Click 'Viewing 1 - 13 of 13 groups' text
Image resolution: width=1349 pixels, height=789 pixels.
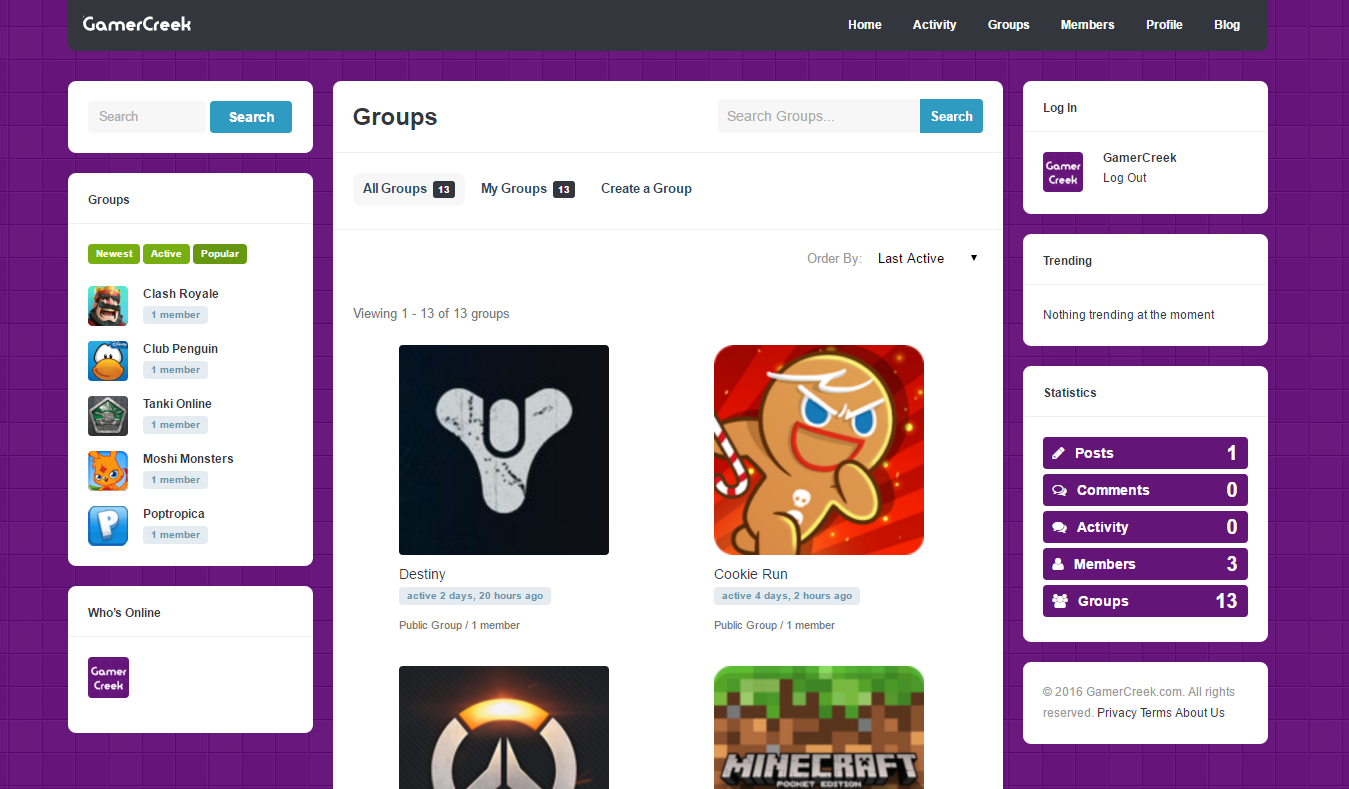[x=431, y=314]
